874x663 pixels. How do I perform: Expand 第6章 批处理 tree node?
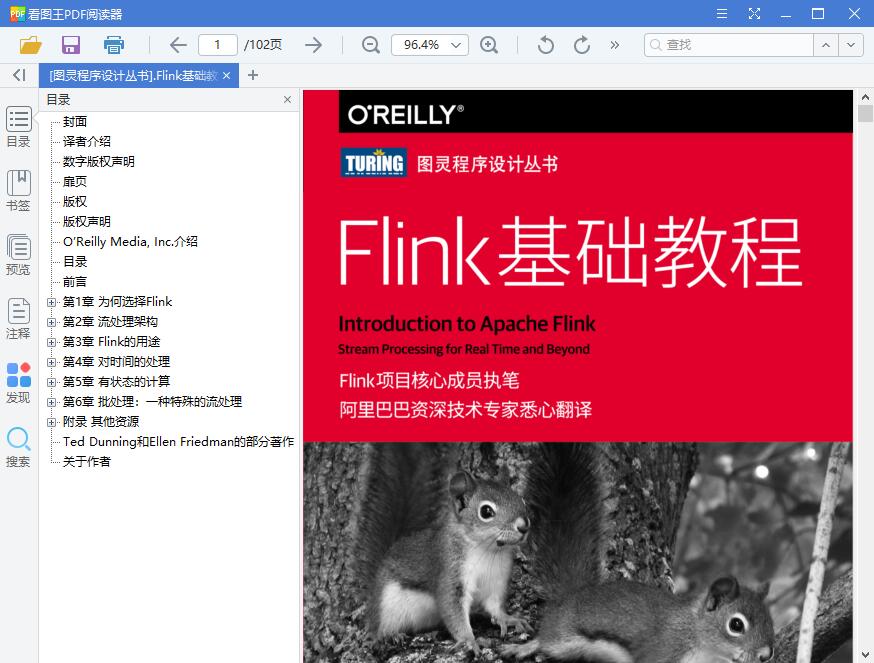51,403
